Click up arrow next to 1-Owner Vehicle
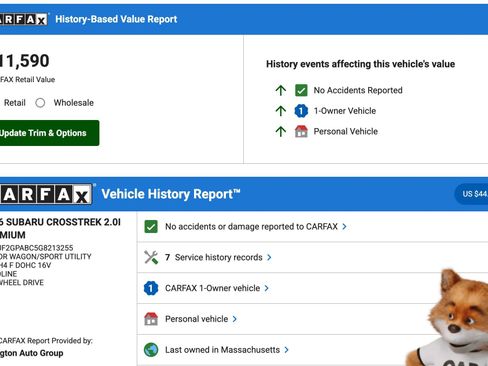 point(281,111)
